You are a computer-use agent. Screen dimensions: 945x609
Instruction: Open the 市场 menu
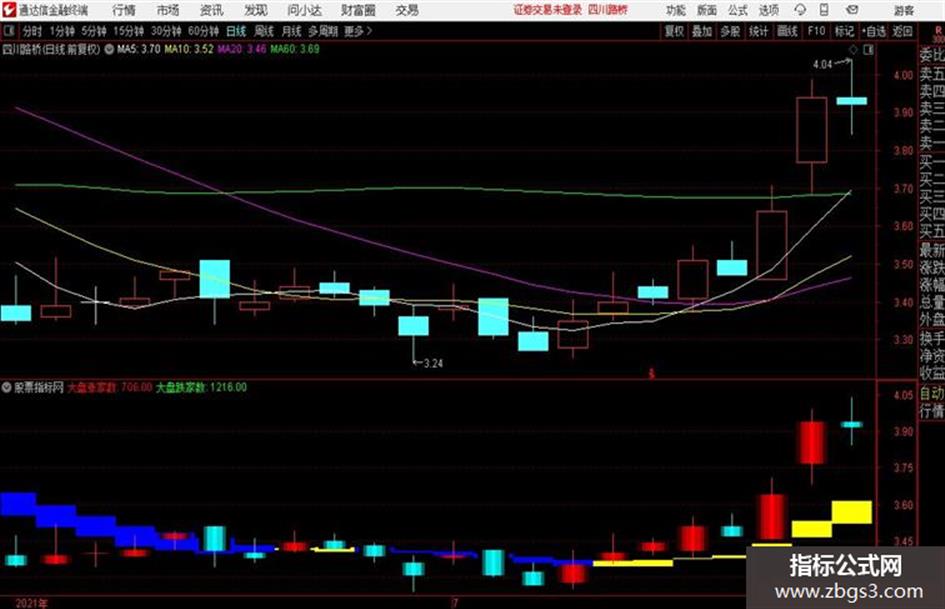coord(168,10)
